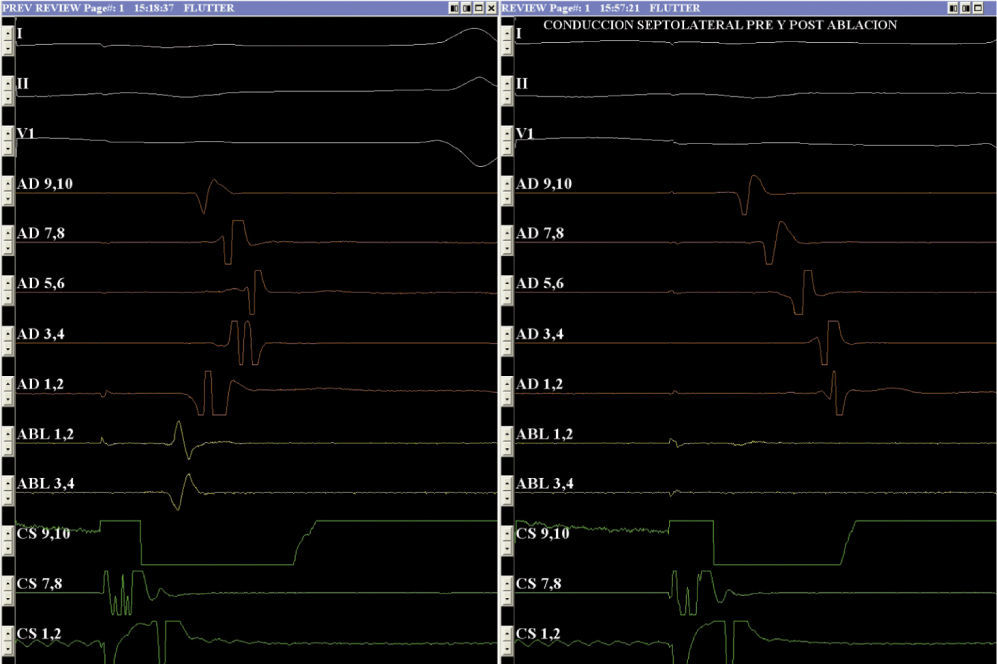997x664 pixels.
Task: Close the right review window (15:57:21)
Action: (x=988, y=7)
